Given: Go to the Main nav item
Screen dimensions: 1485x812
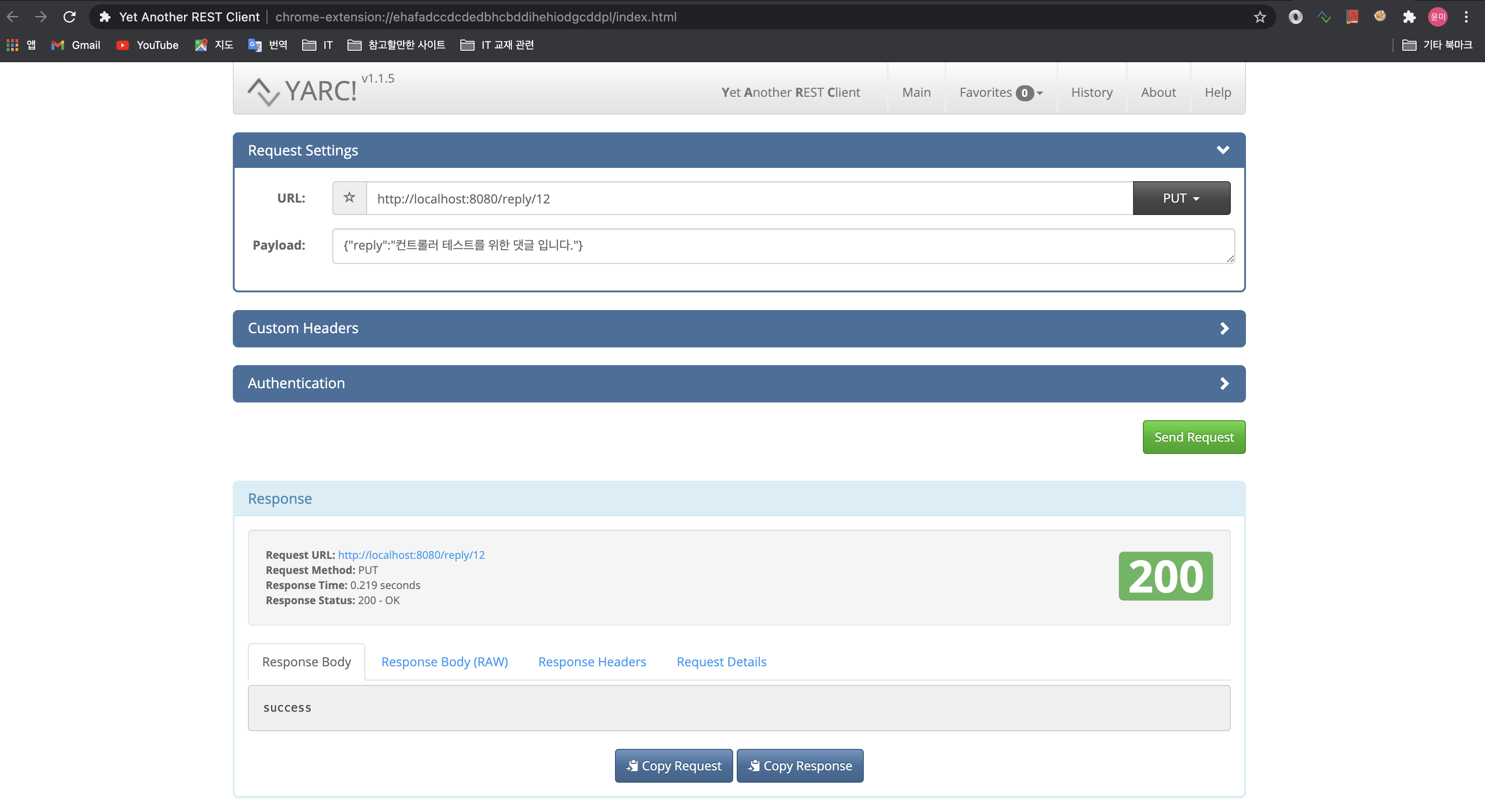Looking at the screenshot, I should tap(916, 92).
